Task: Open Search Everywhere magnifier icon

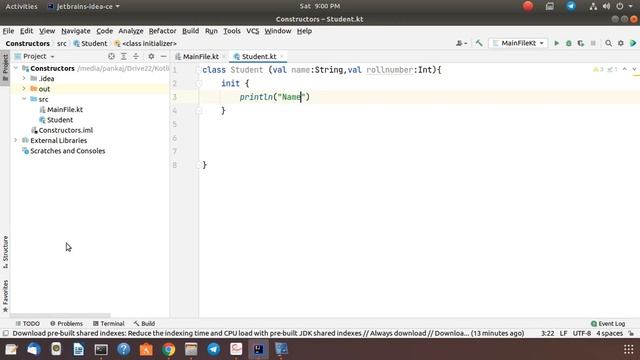Action: pos(608,43)
